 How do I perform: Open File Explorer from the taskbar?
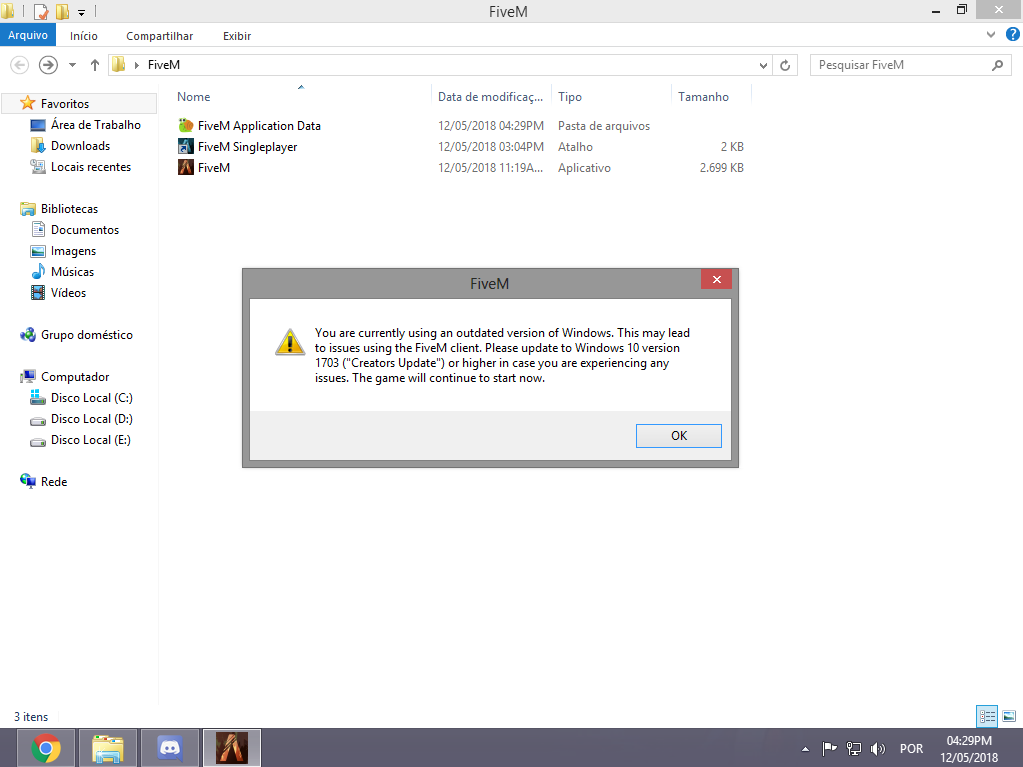coord(108,748)
